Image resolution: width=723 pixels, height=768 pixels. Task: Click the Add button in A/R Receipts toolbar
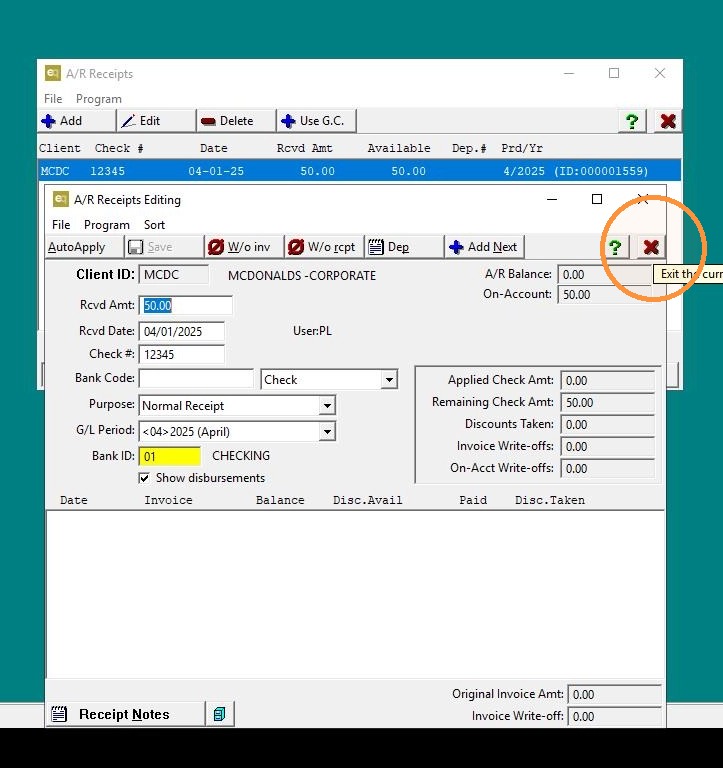pyautogui.click(x=77, y=121)
